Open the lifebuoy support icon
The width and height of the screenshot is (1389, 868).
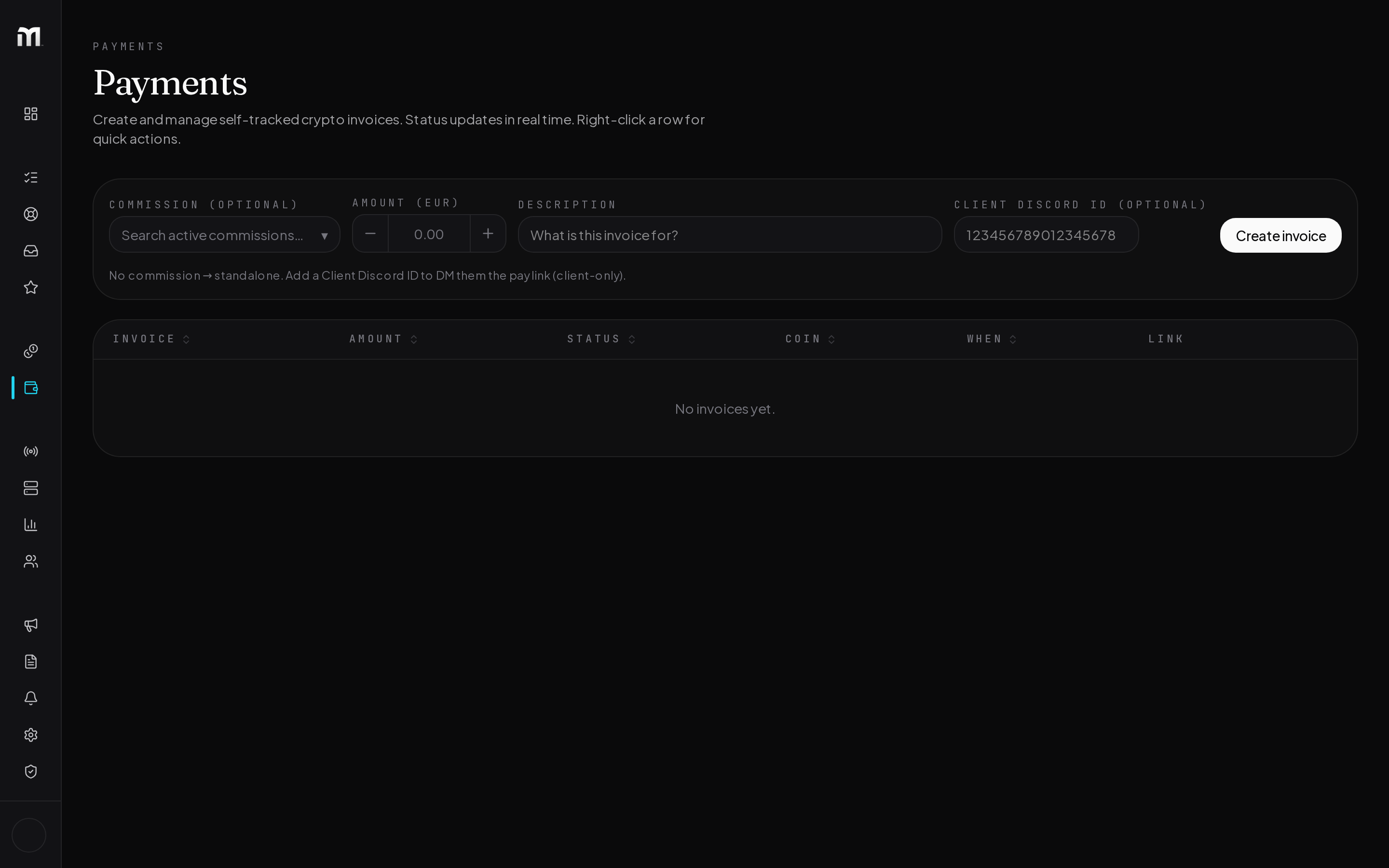point(31,214)
